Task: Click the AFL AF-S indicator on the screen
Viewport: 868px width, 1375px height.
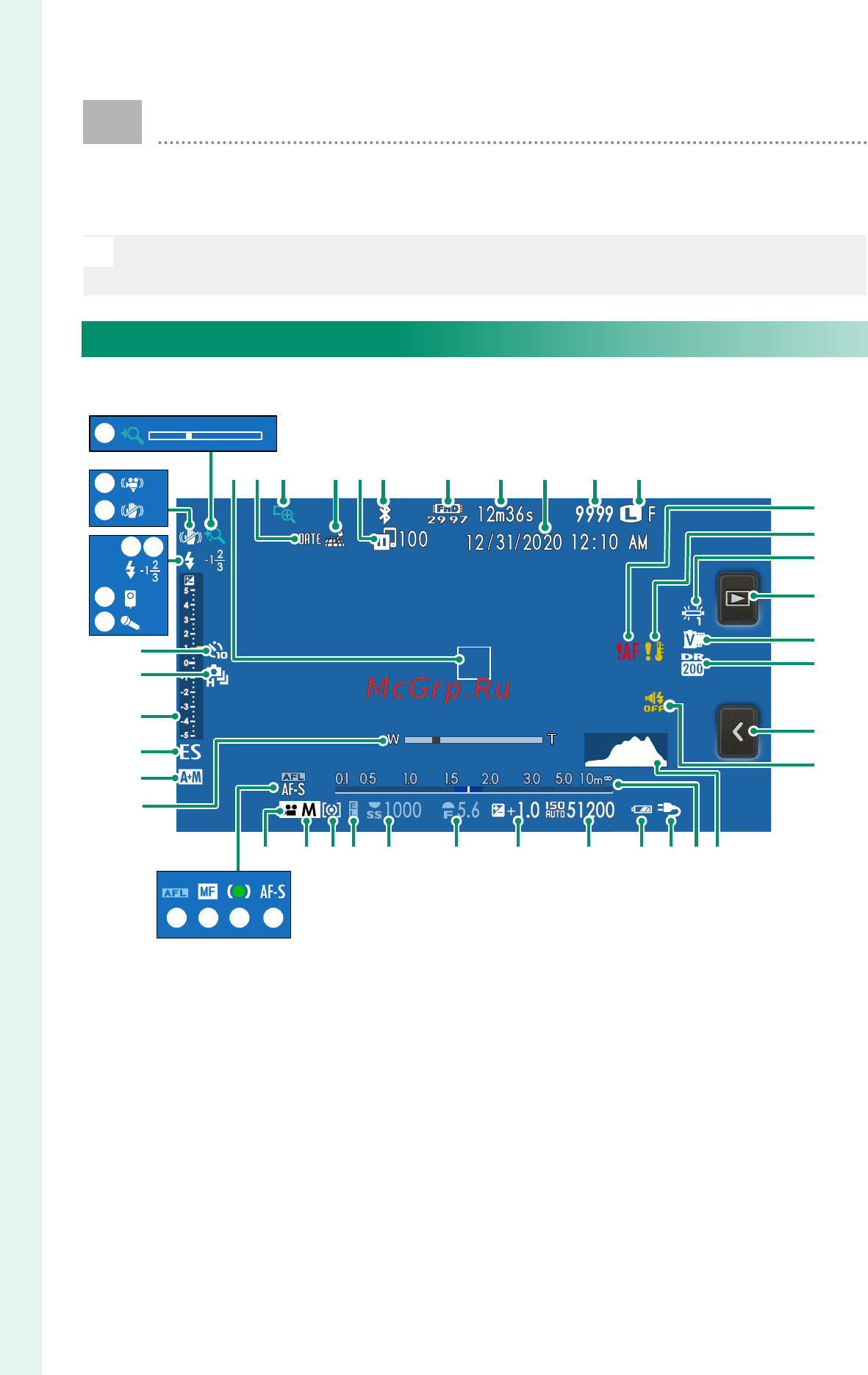Action: coord(293,784)
